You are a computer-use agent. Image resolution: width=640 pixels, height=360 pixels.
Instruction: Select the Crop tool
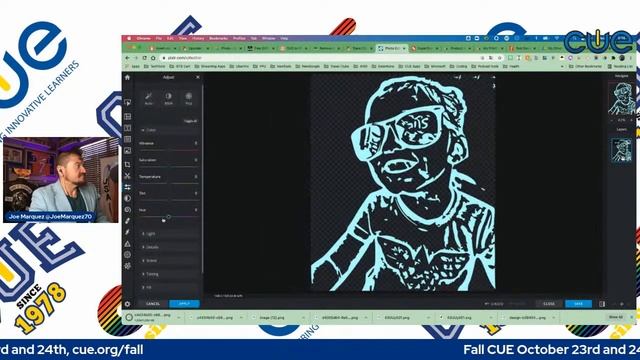tap(127, 164)
